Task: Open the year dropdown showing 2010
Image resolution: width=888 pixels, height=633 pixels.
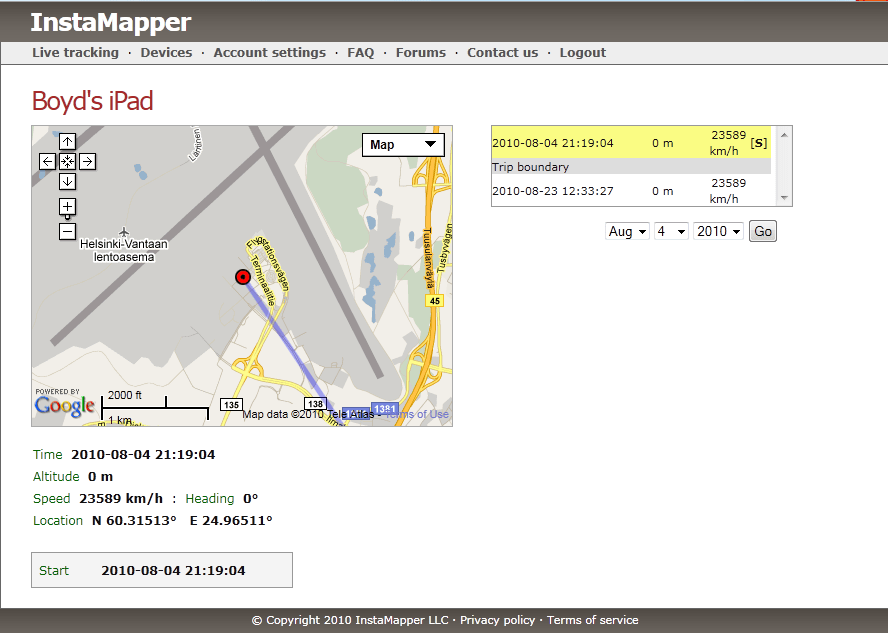Action: click(718, 231)
